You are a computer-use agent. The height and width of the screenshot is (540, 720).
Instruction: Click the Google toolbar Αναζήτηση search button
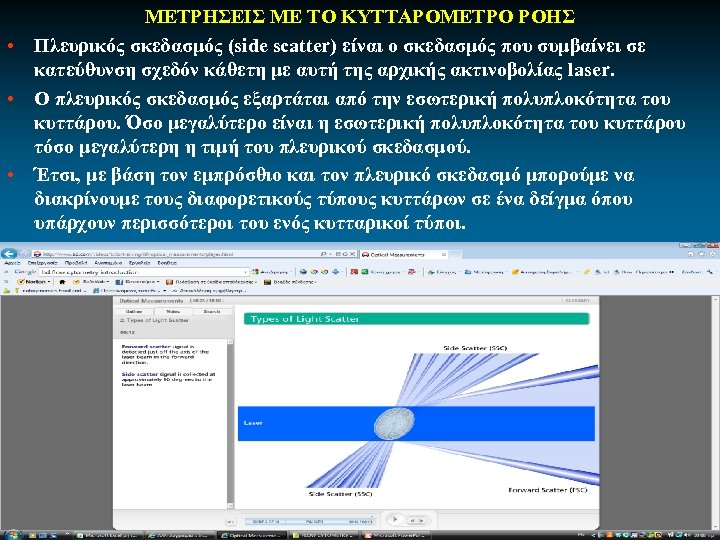point(270,272)
